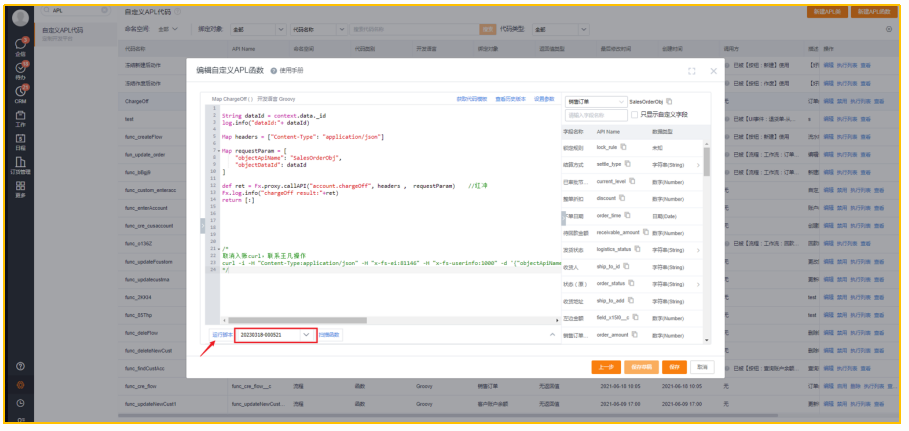Click the 上一步 button
Screen dimensions: 909x431
(606, 367)
